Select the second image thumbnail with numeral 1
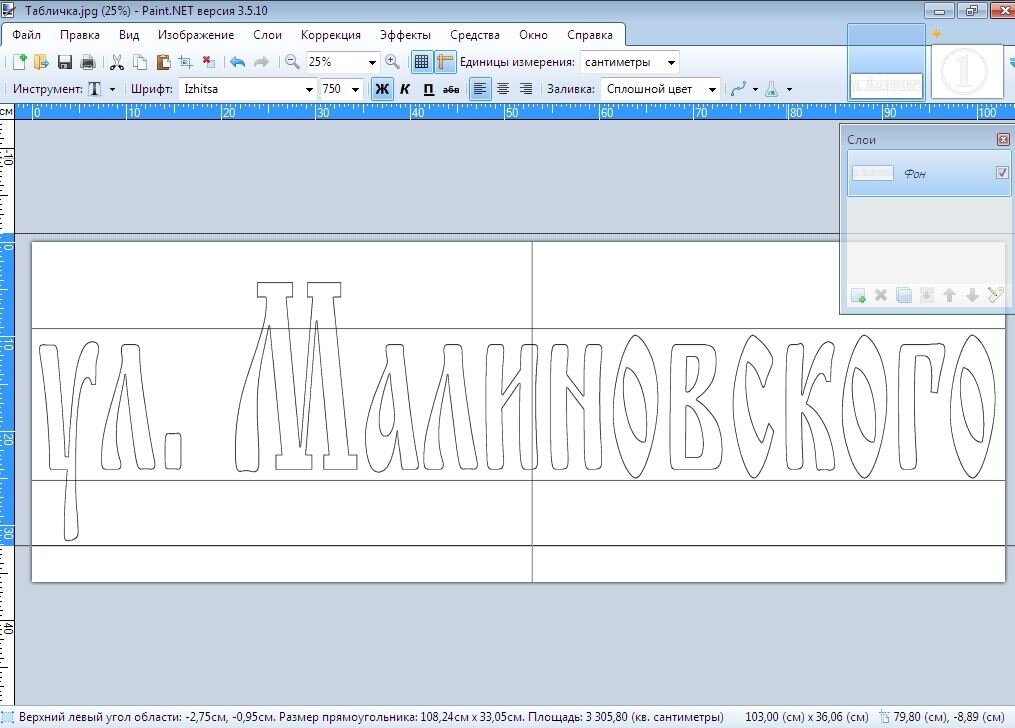The width and height of the screenshot is (1015, 728). (966, 71)
